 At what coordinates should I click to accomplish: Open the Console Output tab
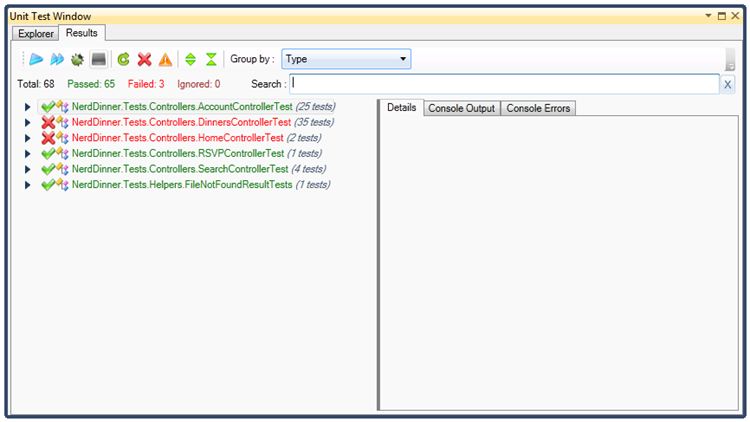462,109
